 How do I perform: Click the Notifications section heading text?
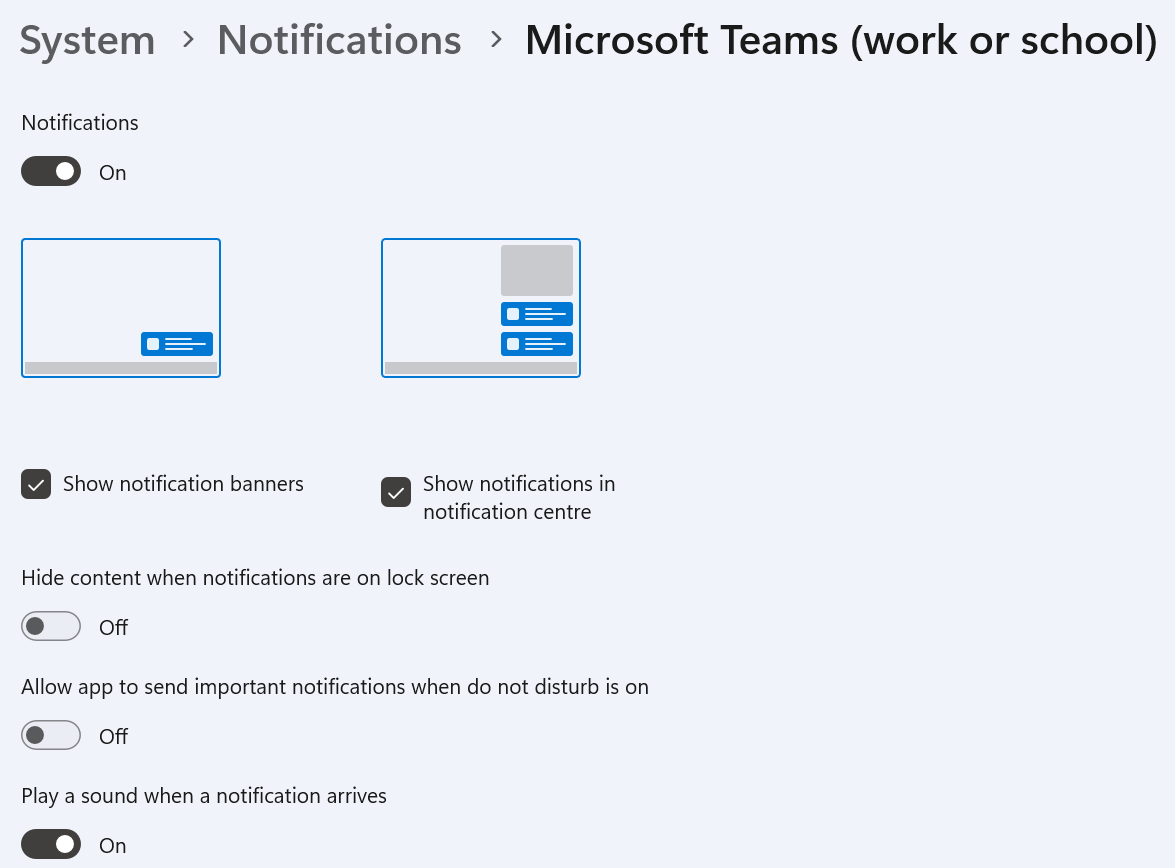[80, 123]
